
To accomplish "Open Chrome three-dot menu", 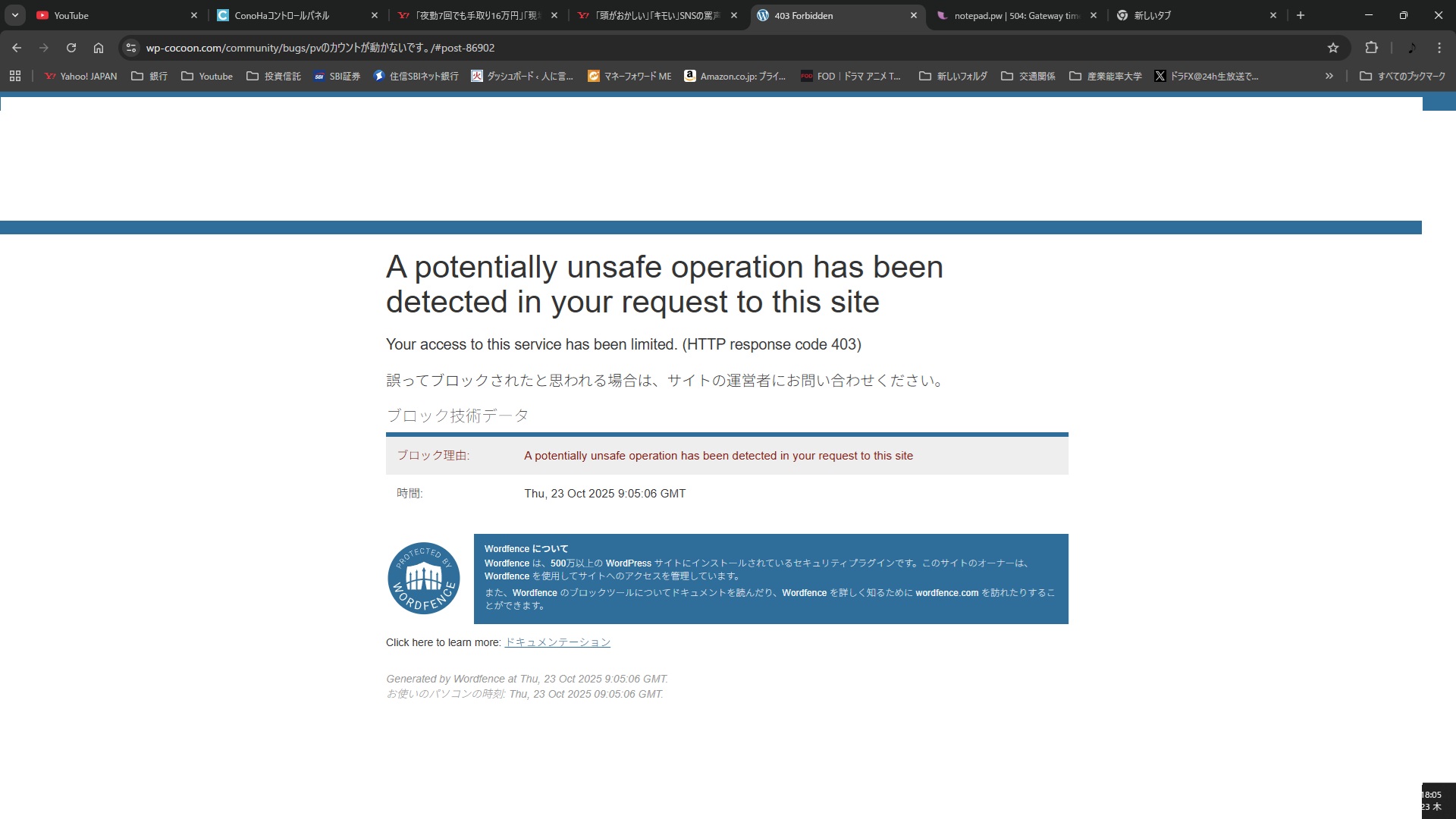I will coord(1439,48).
